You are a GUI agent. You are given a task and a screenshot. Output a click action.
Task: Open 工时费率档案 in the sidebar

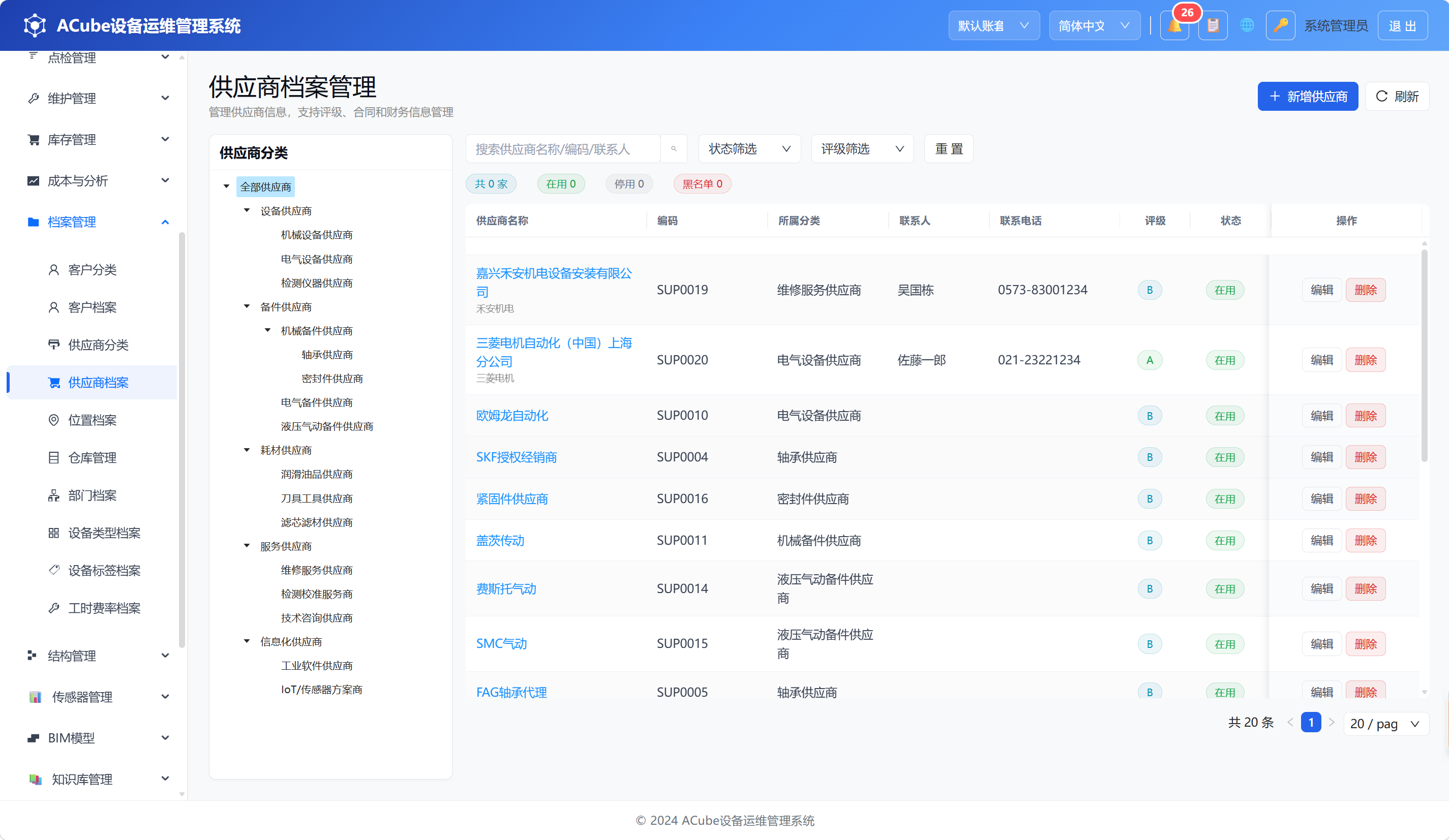click(x=104, y=608)
